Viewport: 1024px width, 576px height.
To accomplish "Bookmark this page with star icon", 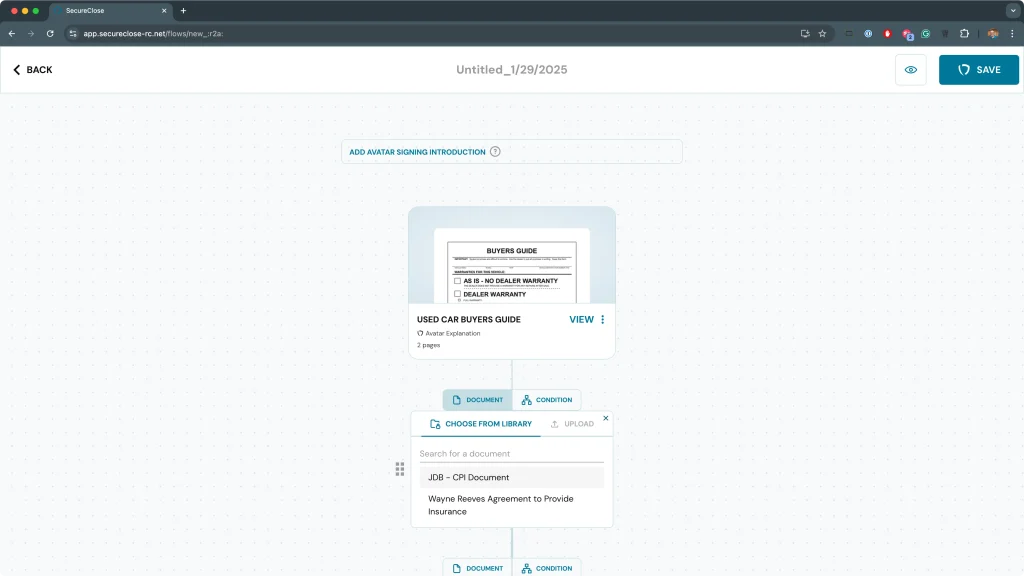I will coord(822,33).
